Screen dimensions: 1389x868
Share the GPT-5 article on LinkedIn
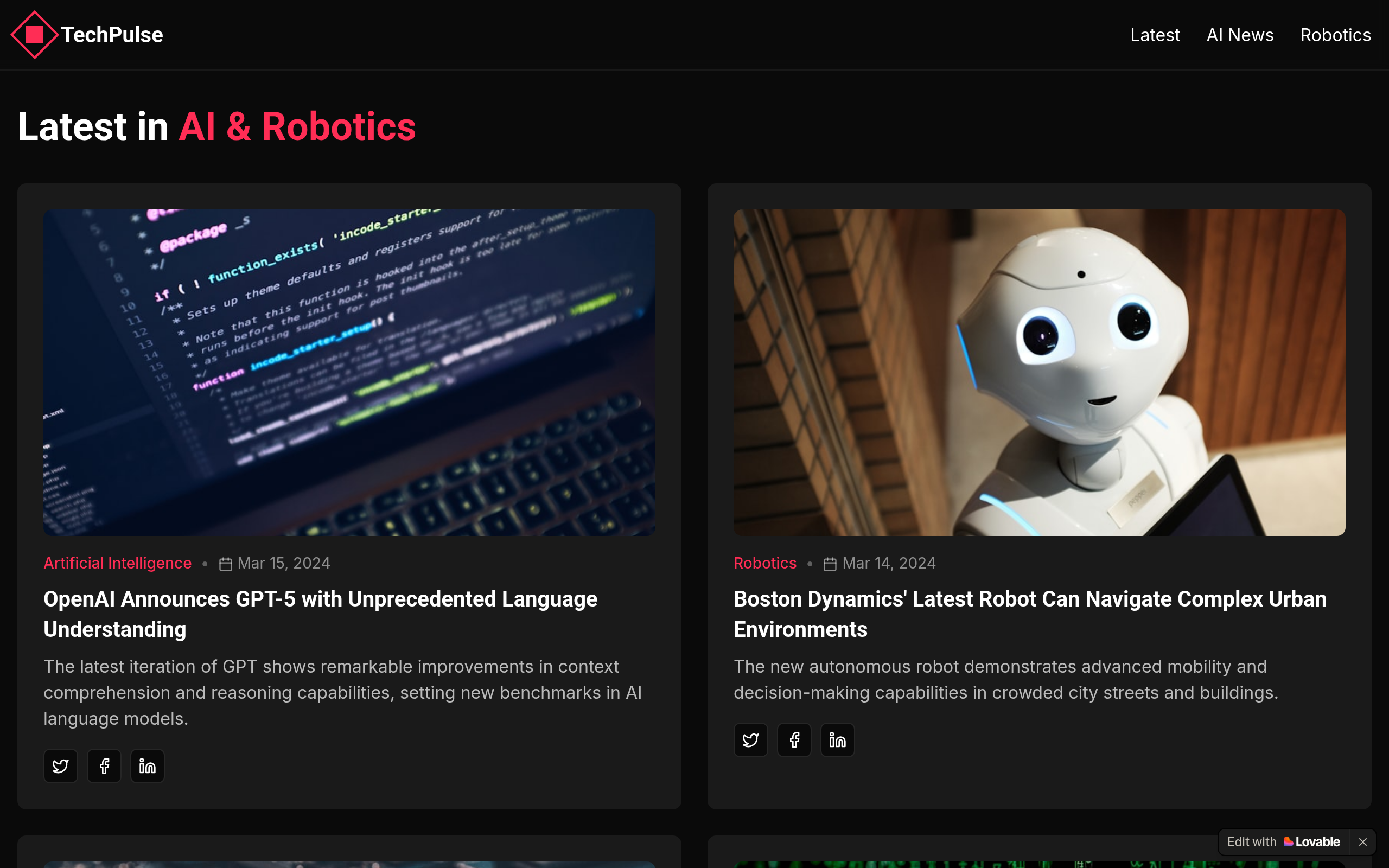coord(148,766)
